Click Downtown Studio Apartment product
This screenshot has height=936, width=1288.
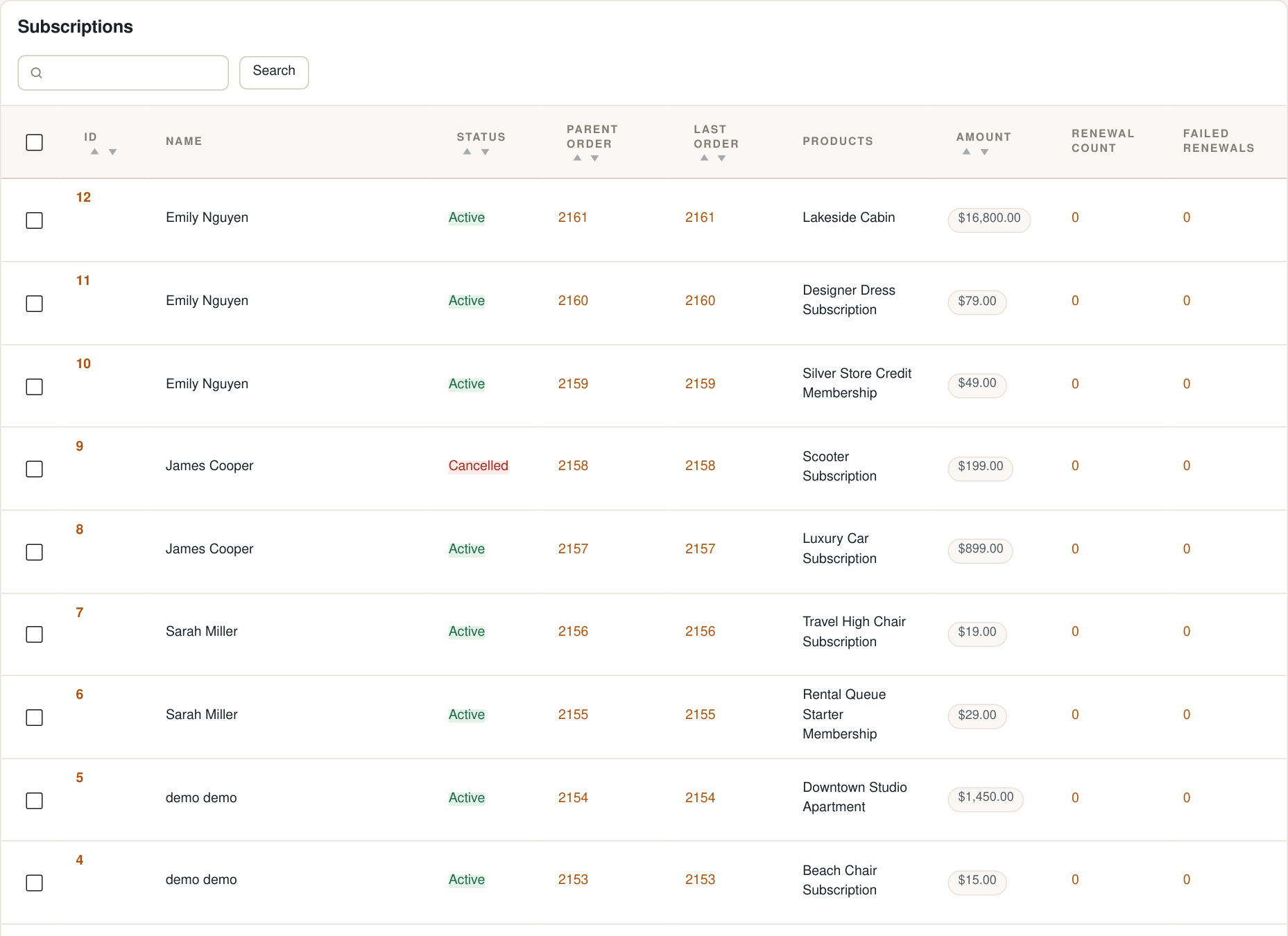[855, 797]
